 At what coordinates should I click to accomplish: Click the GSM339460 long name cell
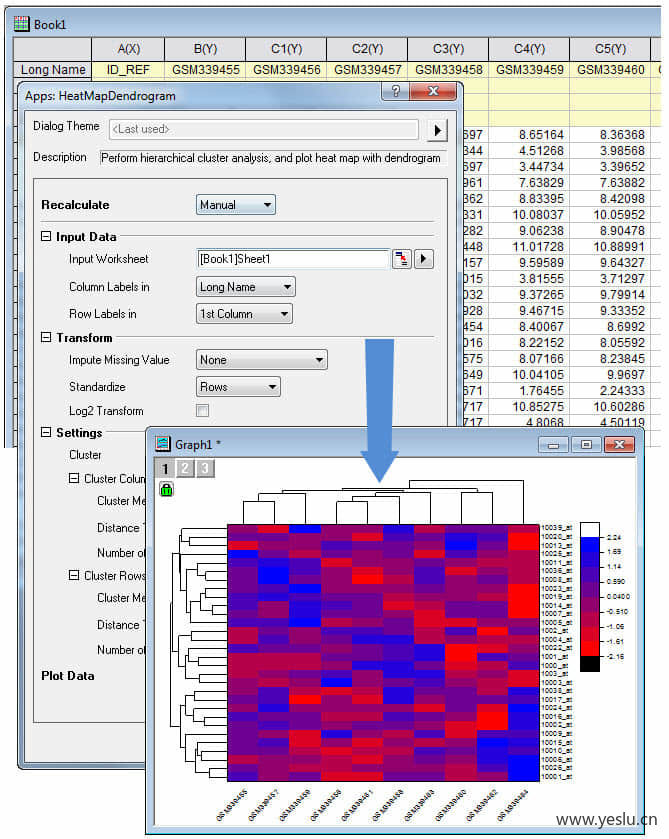[610, 70]
